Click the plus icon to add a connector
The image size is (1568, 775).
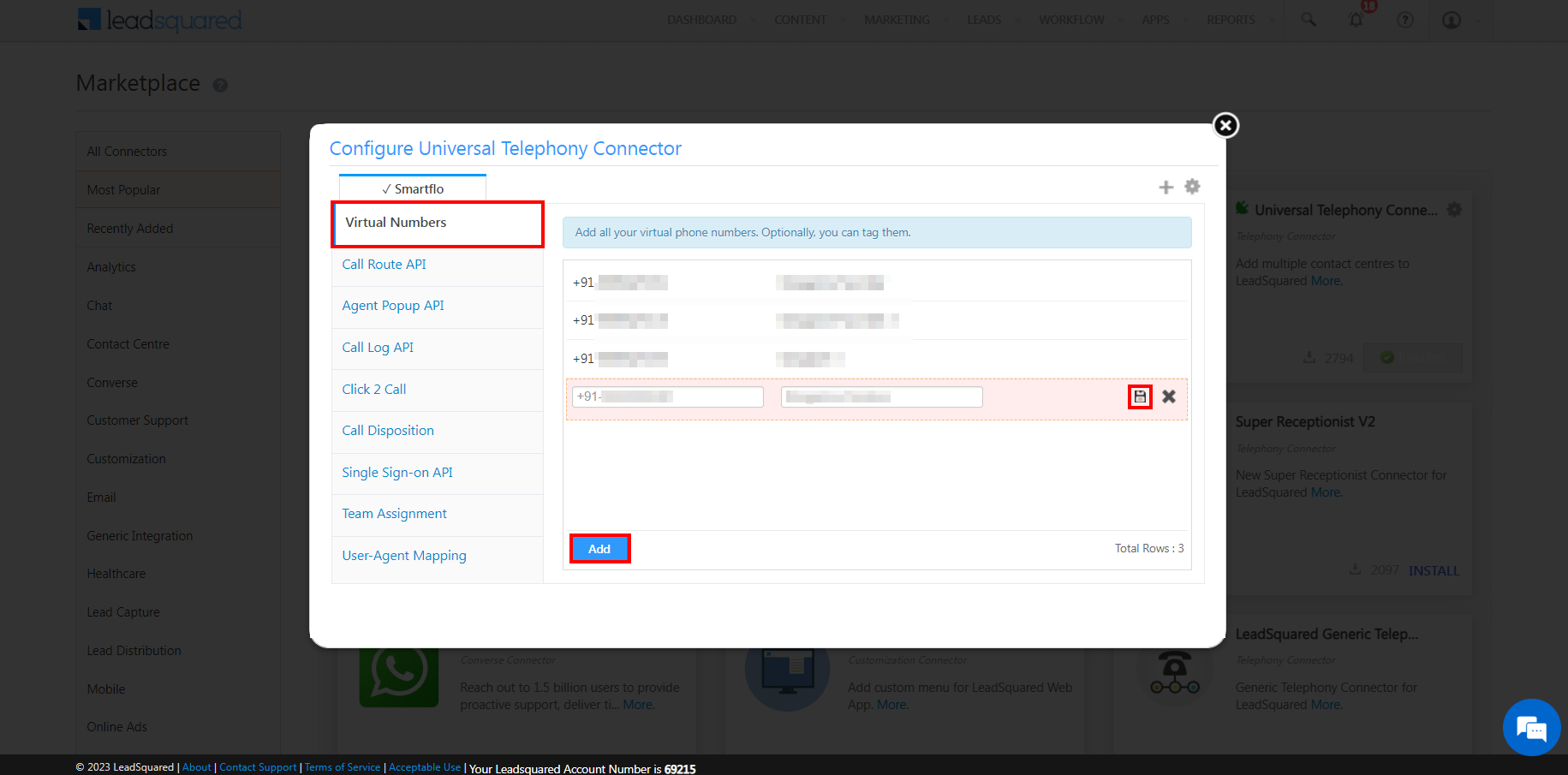click(1166, 187)
